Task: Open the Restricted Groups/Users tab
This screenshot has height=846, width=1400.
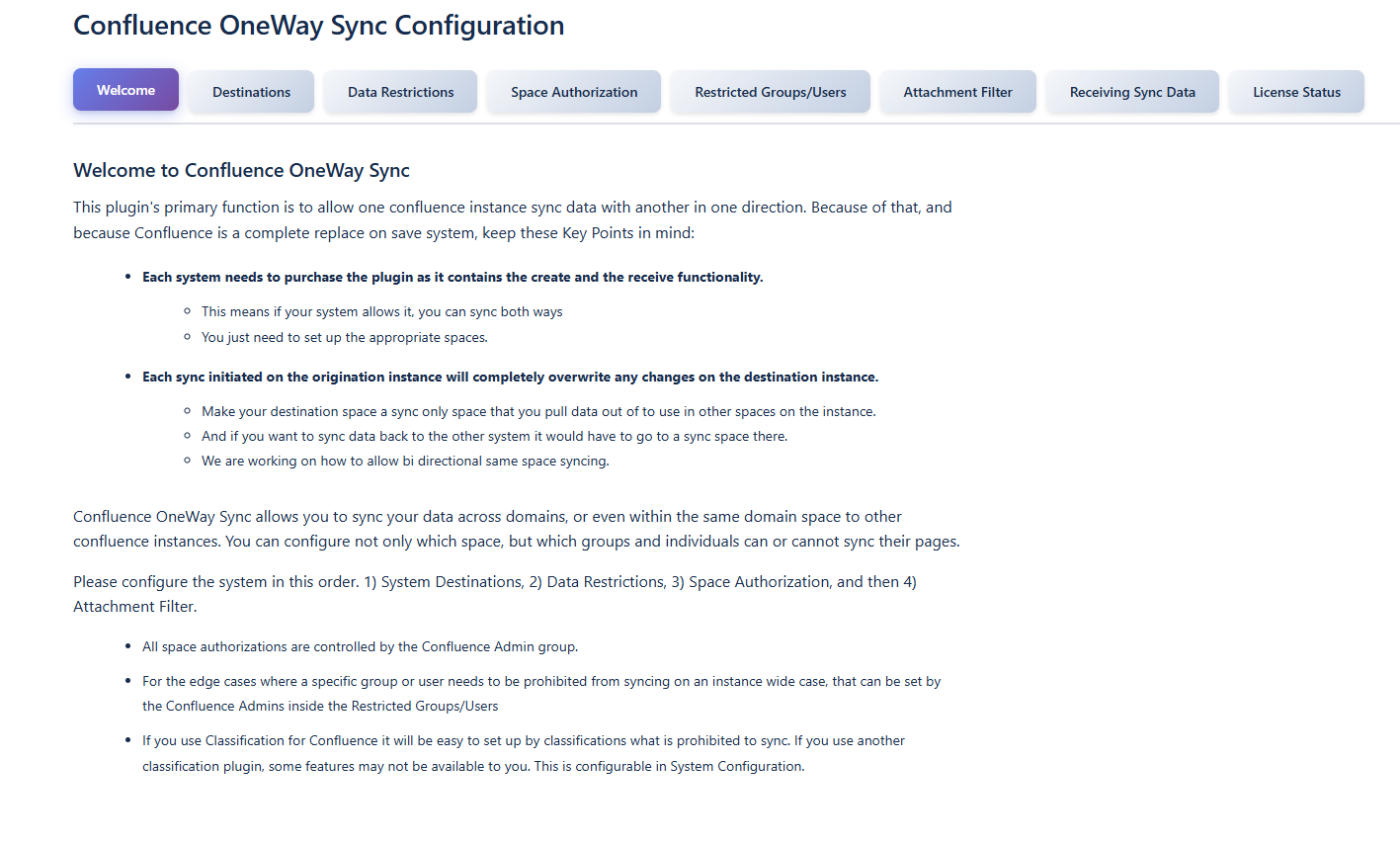Action: click(770, 91)
